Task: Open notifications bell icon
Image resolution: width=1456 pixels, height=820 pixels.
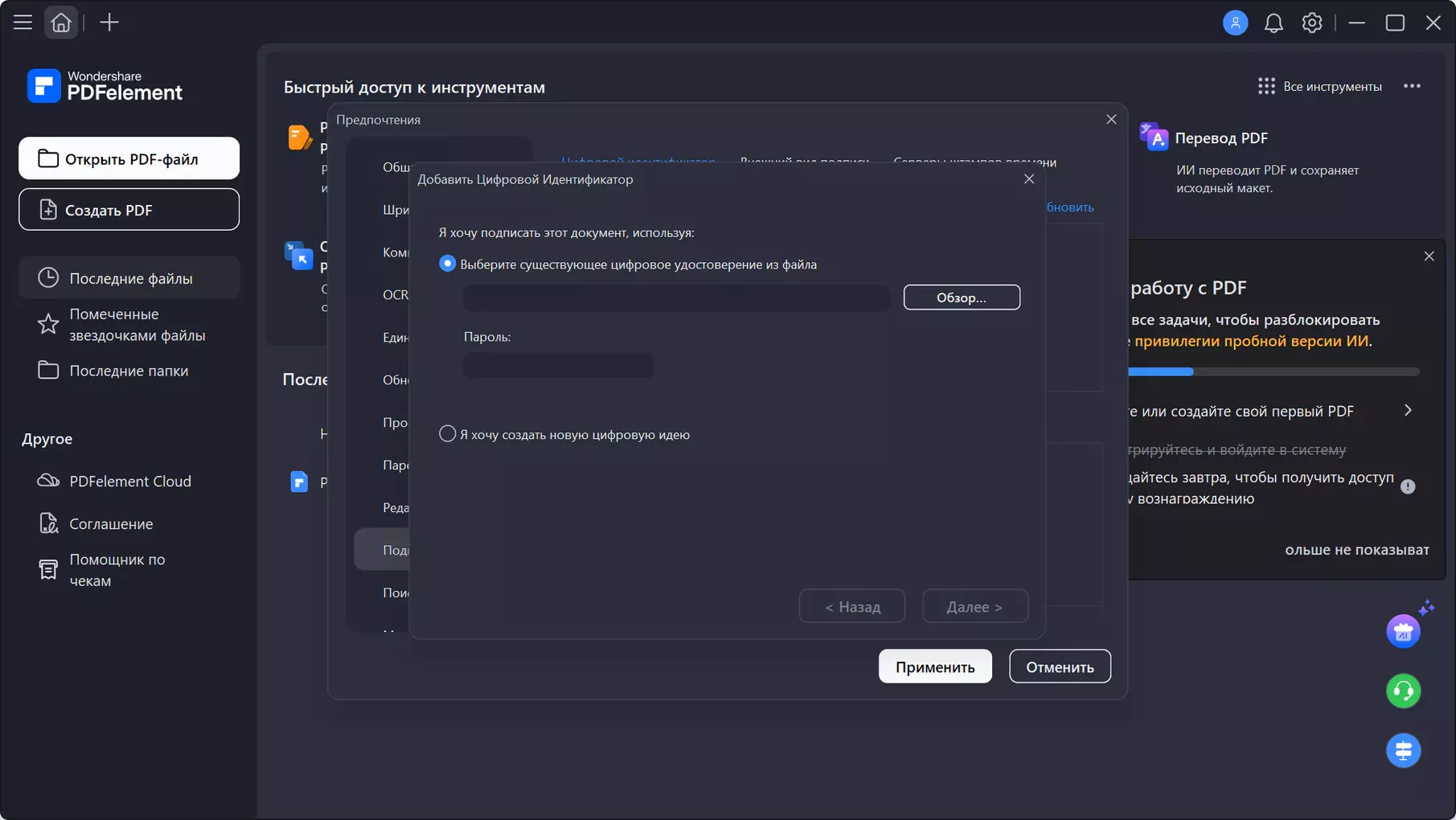Action: [x=1273, y=23]
